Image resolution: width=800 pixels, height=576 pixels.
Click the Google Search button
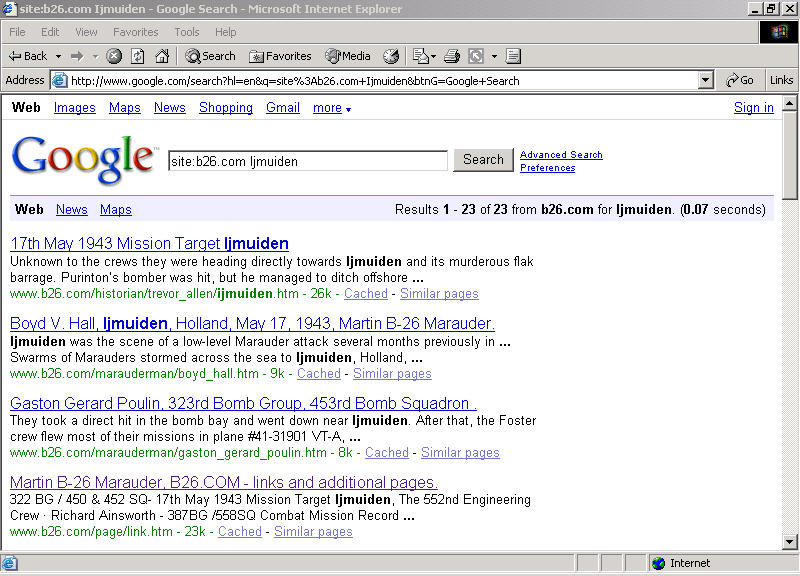[483, 160]
